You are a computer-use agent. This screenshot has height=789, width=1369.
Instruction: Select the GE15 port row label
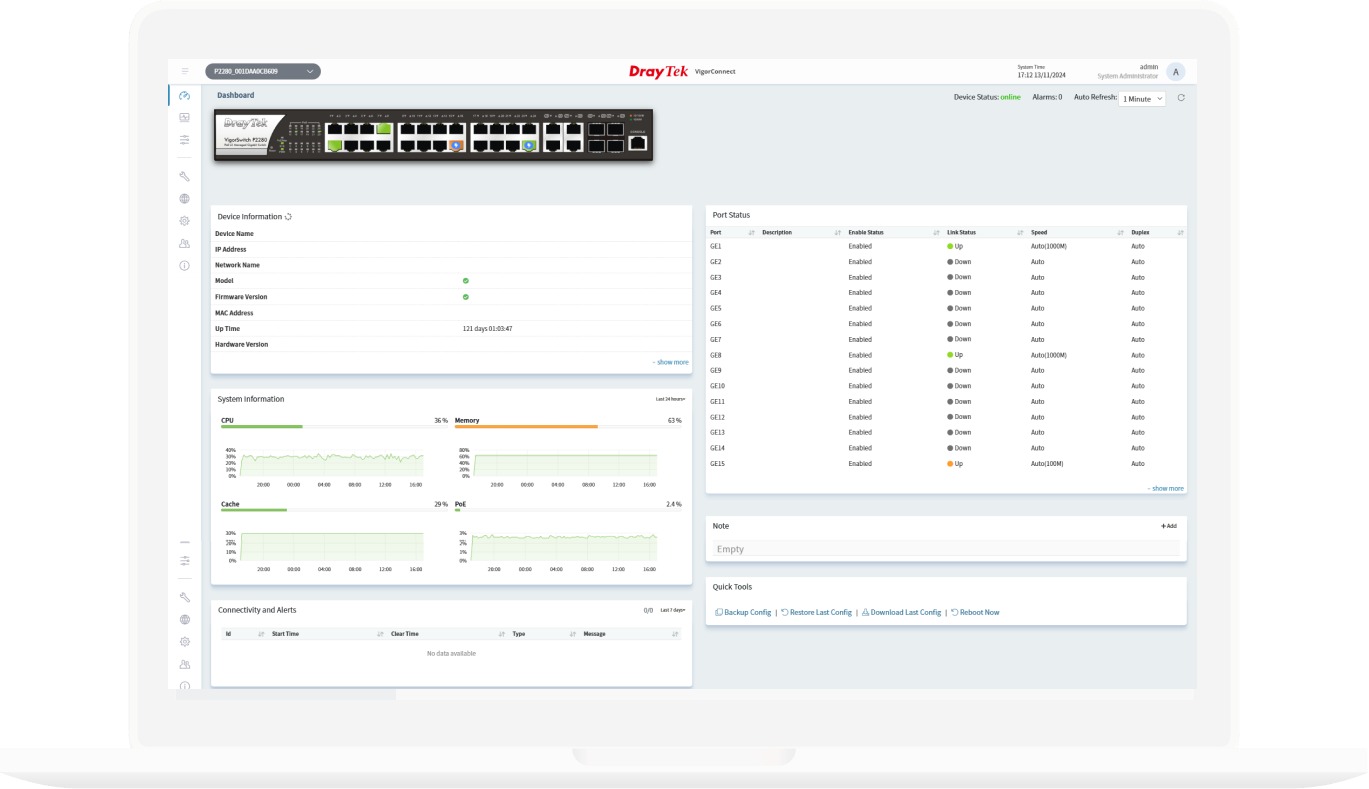718,464
